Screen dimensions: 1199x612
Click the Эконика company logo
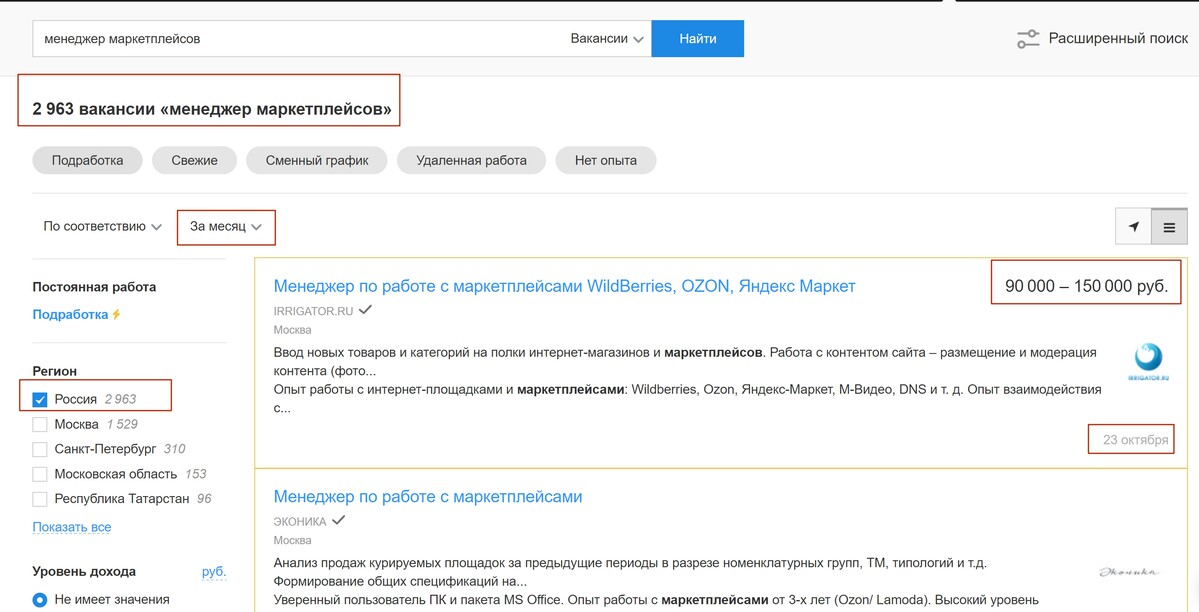click(1128, 571)
